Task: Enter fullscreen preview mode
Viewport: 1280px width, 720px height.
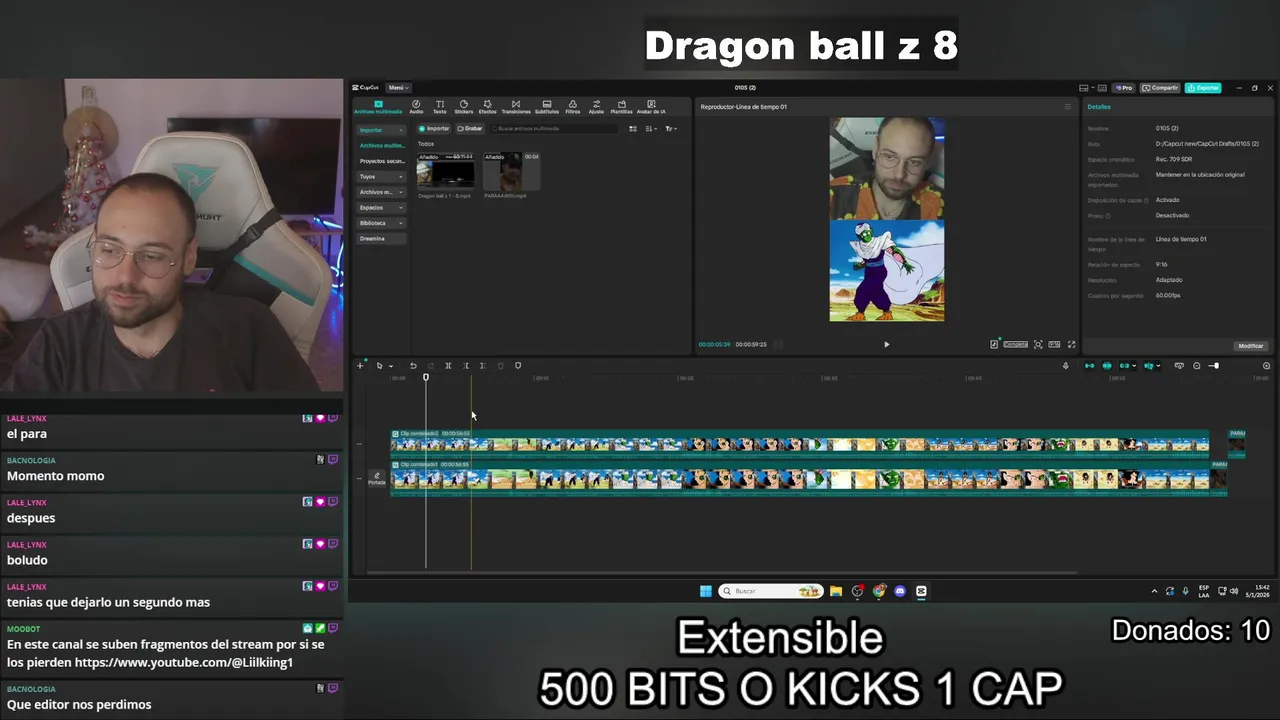Action: [x=1071, y=344]
